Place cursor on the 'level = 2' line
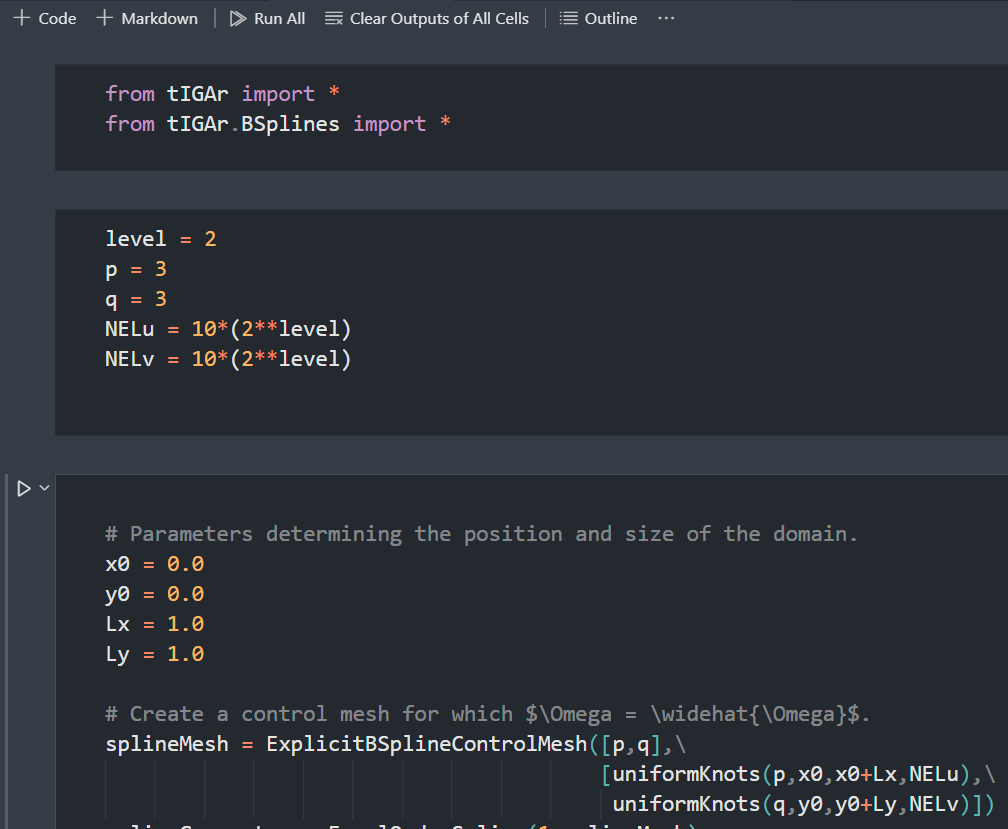 point(160,239)
